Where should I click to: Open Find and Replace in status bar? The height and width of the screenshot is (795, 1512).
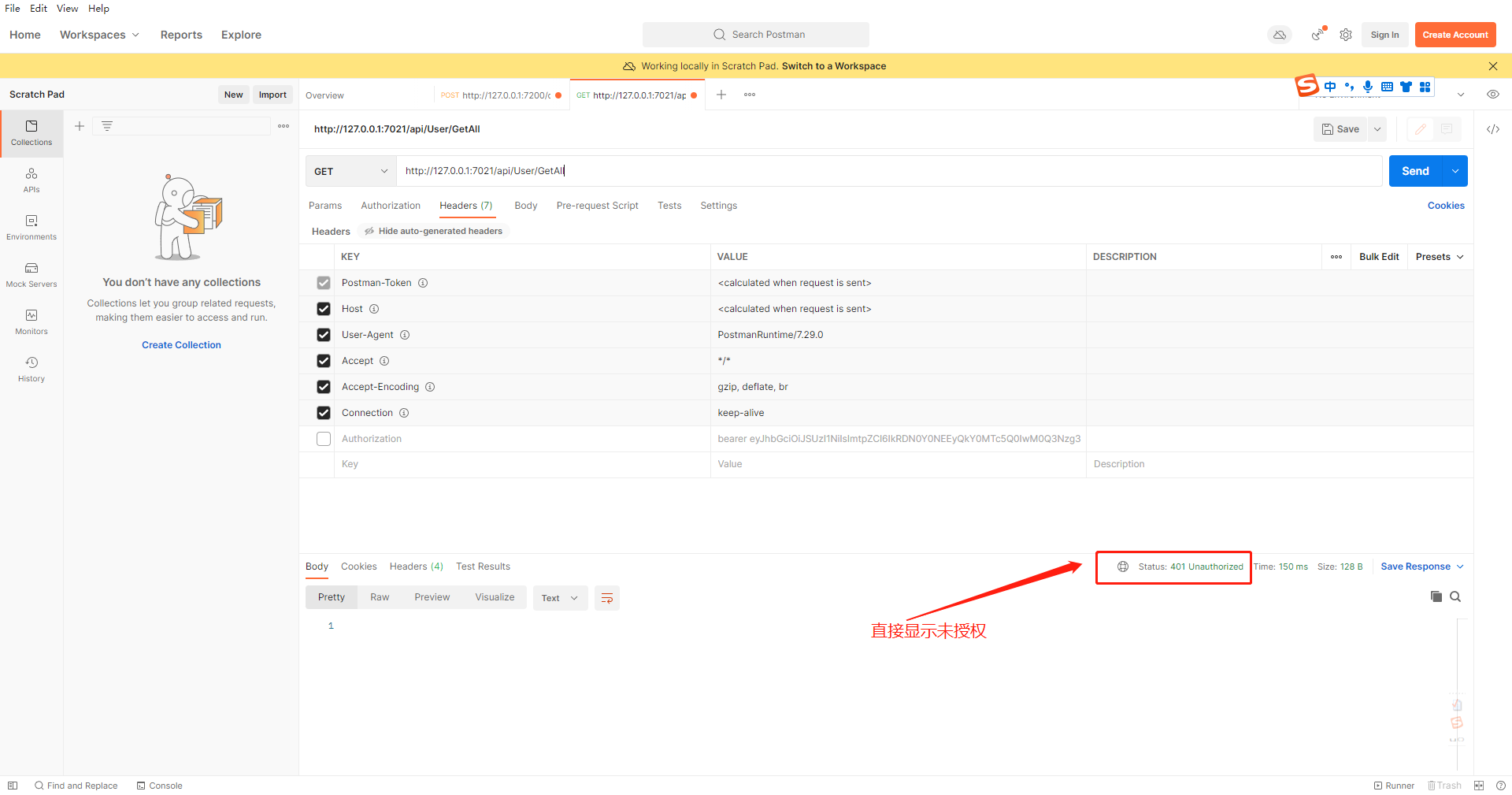(x=76, y=786)
